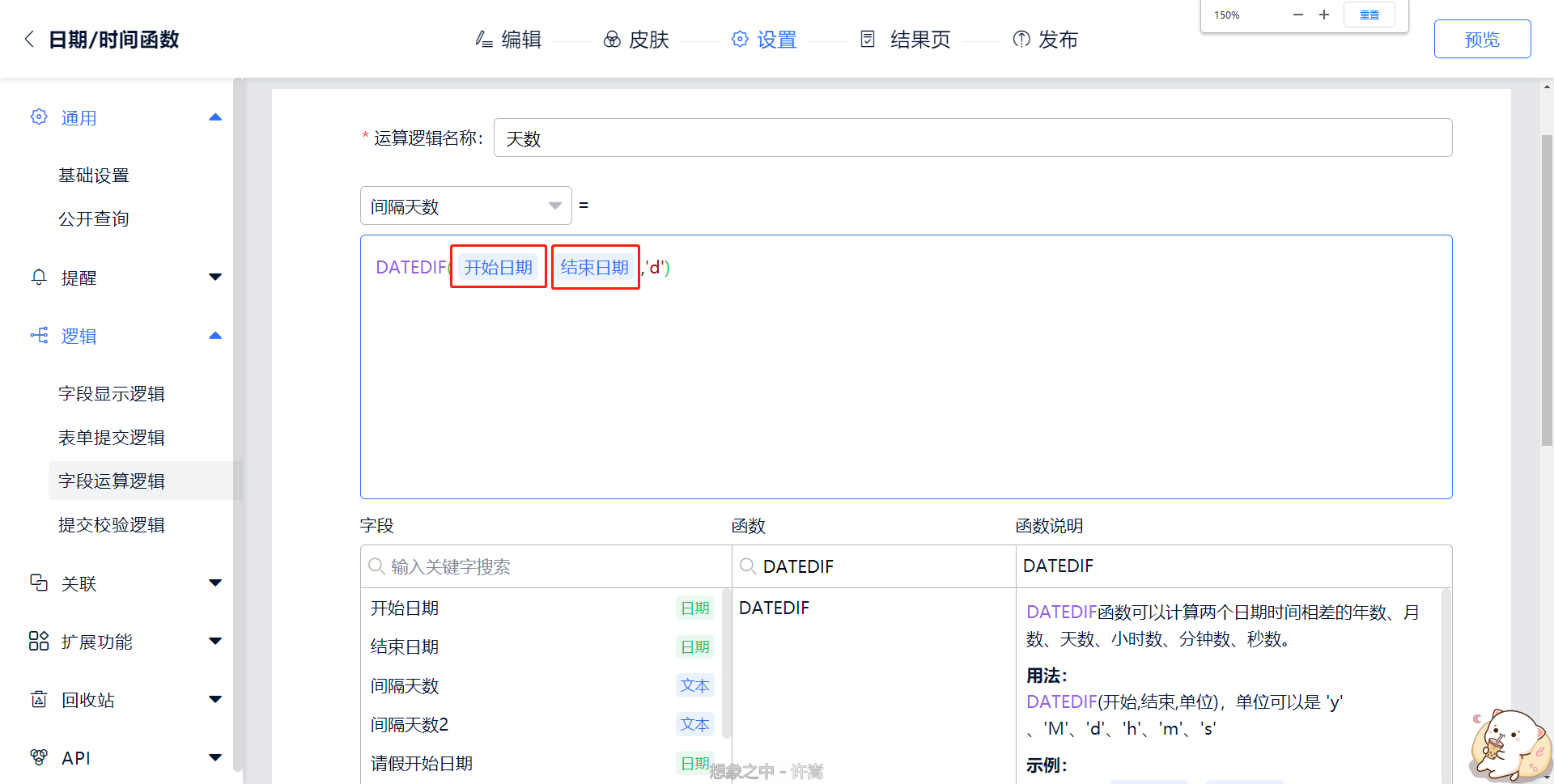Expand the 提醒 section arrow

tap(215, 278)
